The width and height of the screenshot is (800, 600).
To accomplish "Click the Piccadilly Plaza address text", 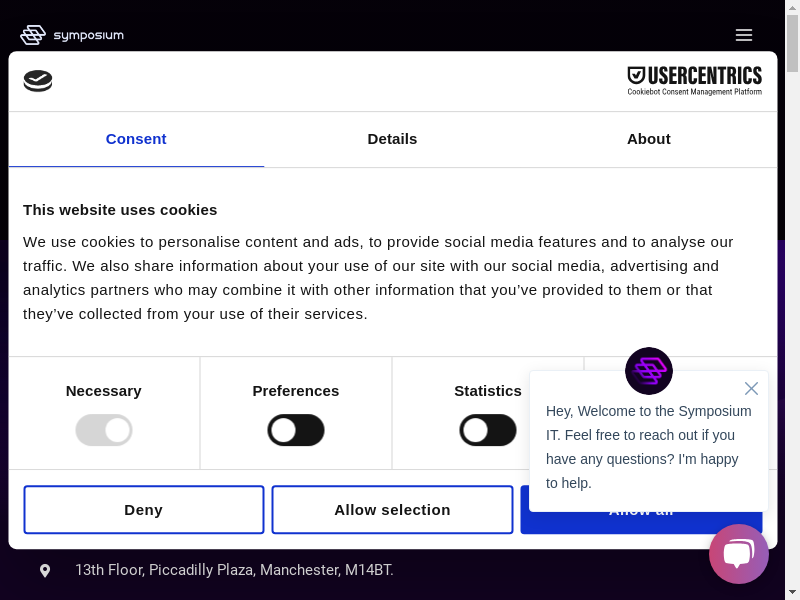I will point(234,570).
